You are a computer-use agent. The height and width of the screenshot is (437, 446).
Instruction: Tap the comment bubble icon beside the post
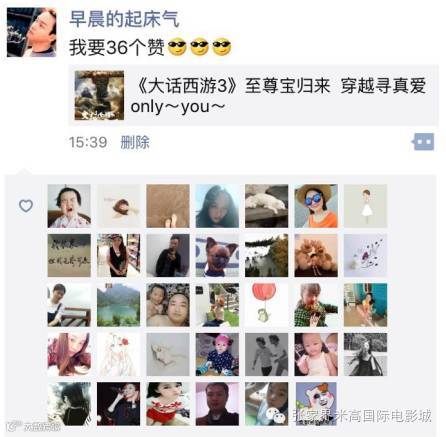(423, 142)
